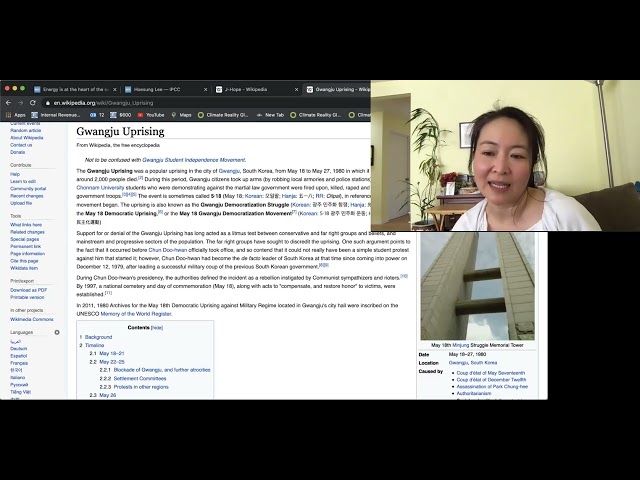640x480 pixels.
Task: Open Related changes tool
Action: (27, 232)
